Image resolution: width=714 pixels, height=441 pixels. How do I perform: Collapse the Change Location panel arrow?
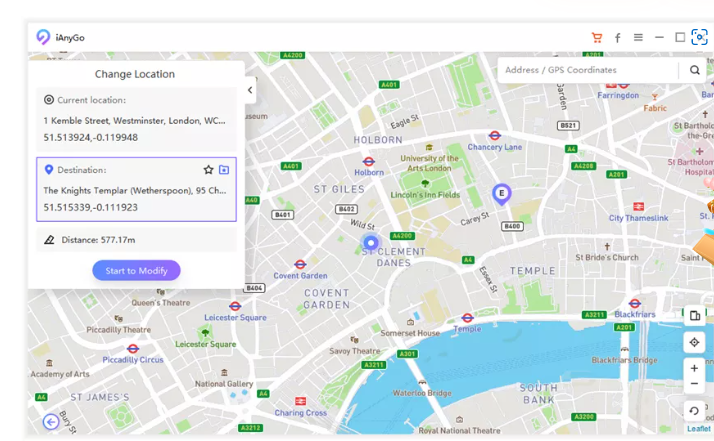tap(250, 90)
